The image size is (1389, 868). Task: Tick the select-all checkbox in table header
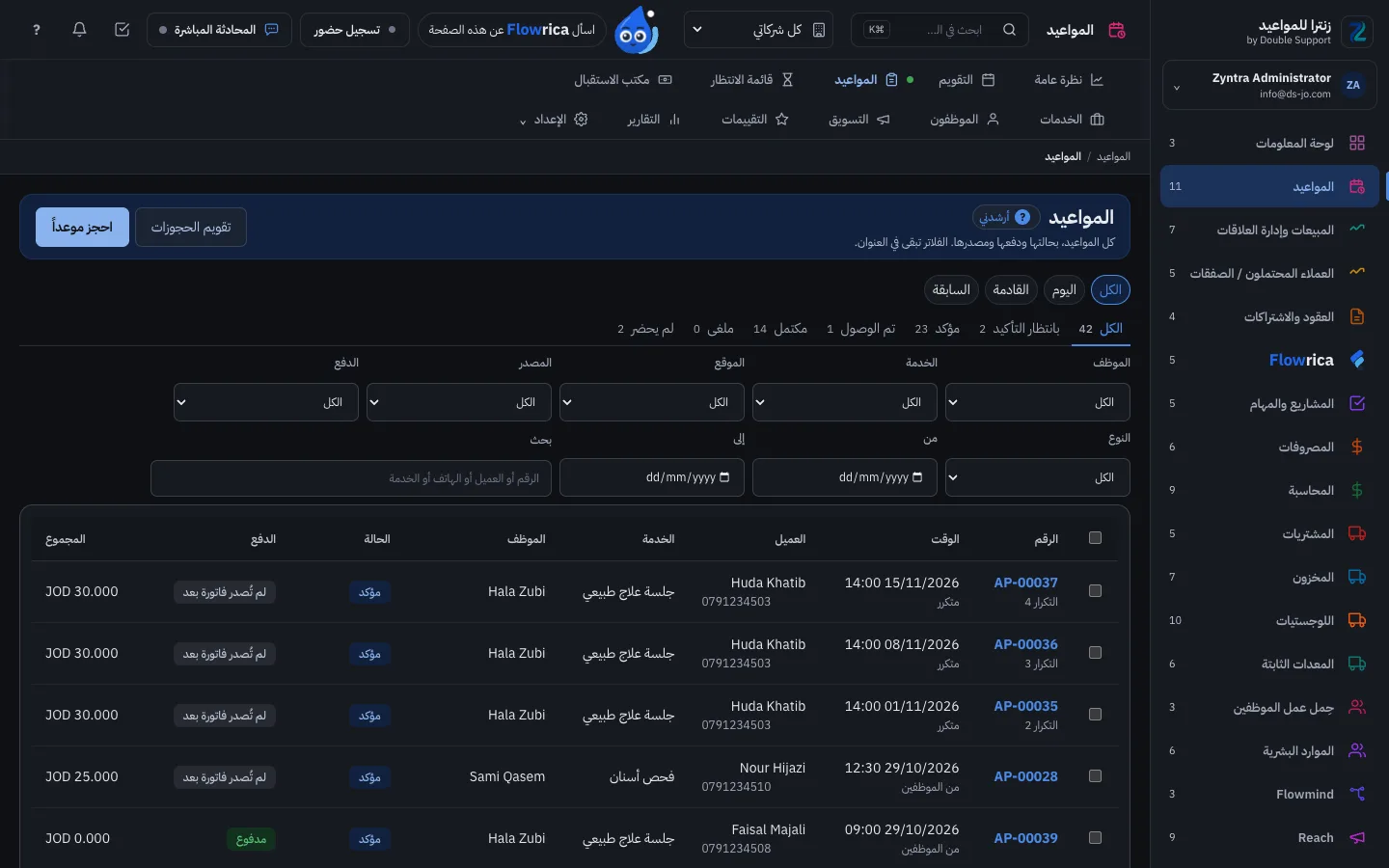tap(1095, 538)
